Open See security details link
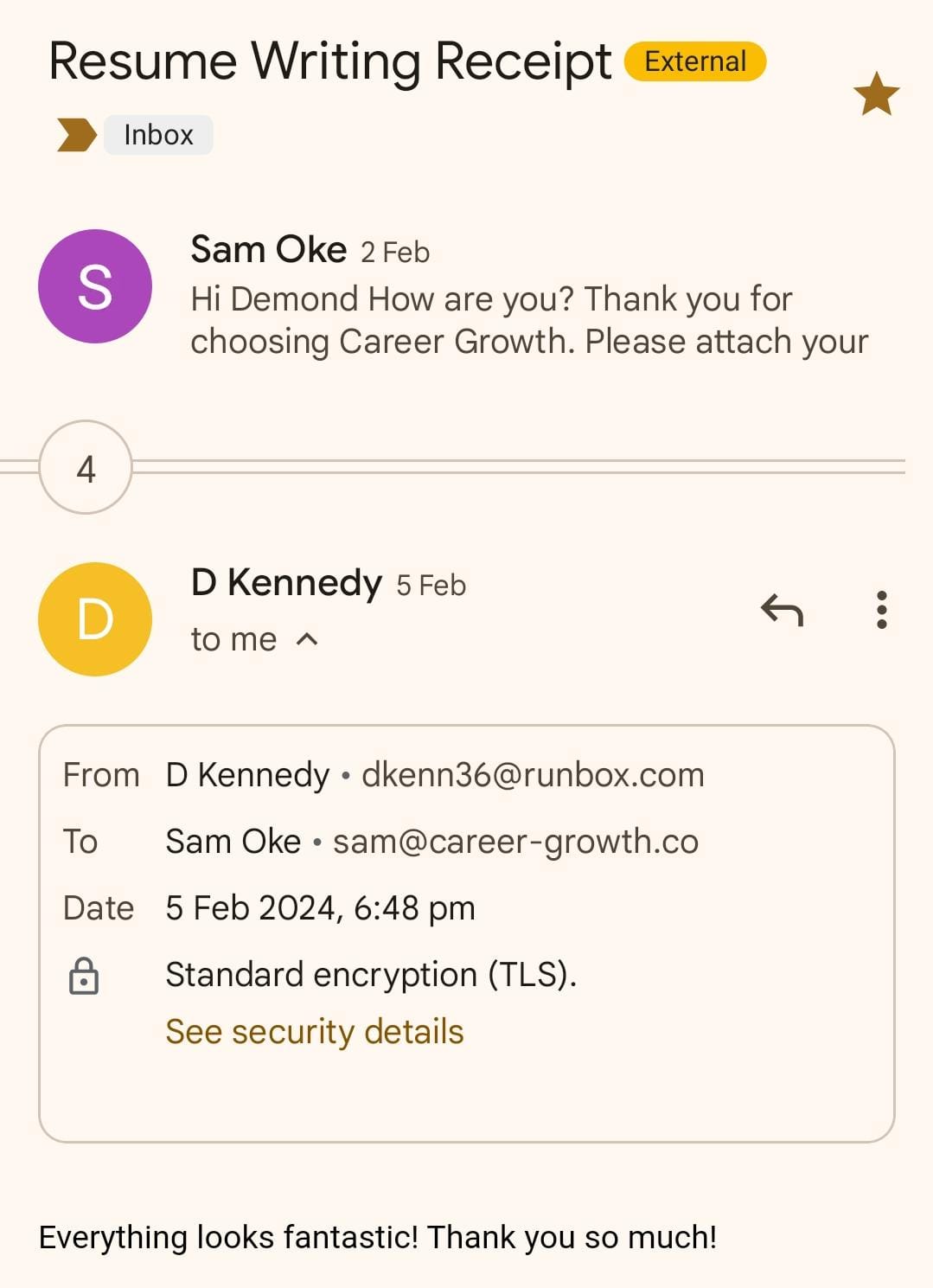This screenshot has width=933, height=1288. [x=315, y=1032]
